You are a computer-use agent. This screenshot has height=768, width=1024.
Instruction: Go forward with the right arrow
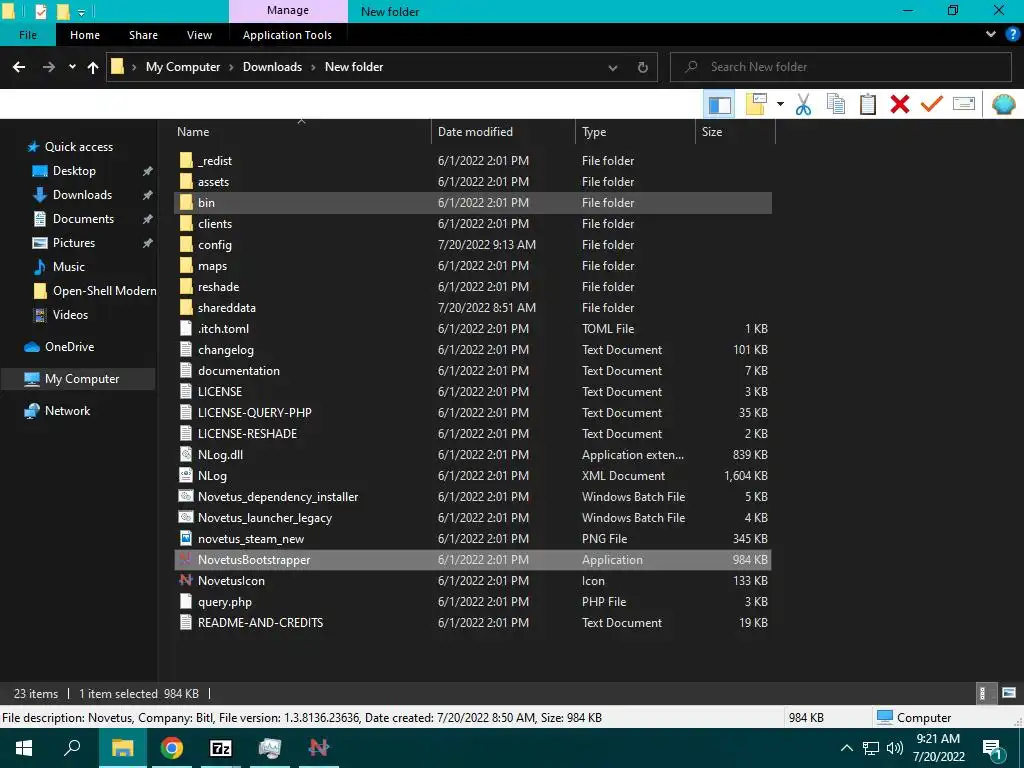[x=48, y=67]
